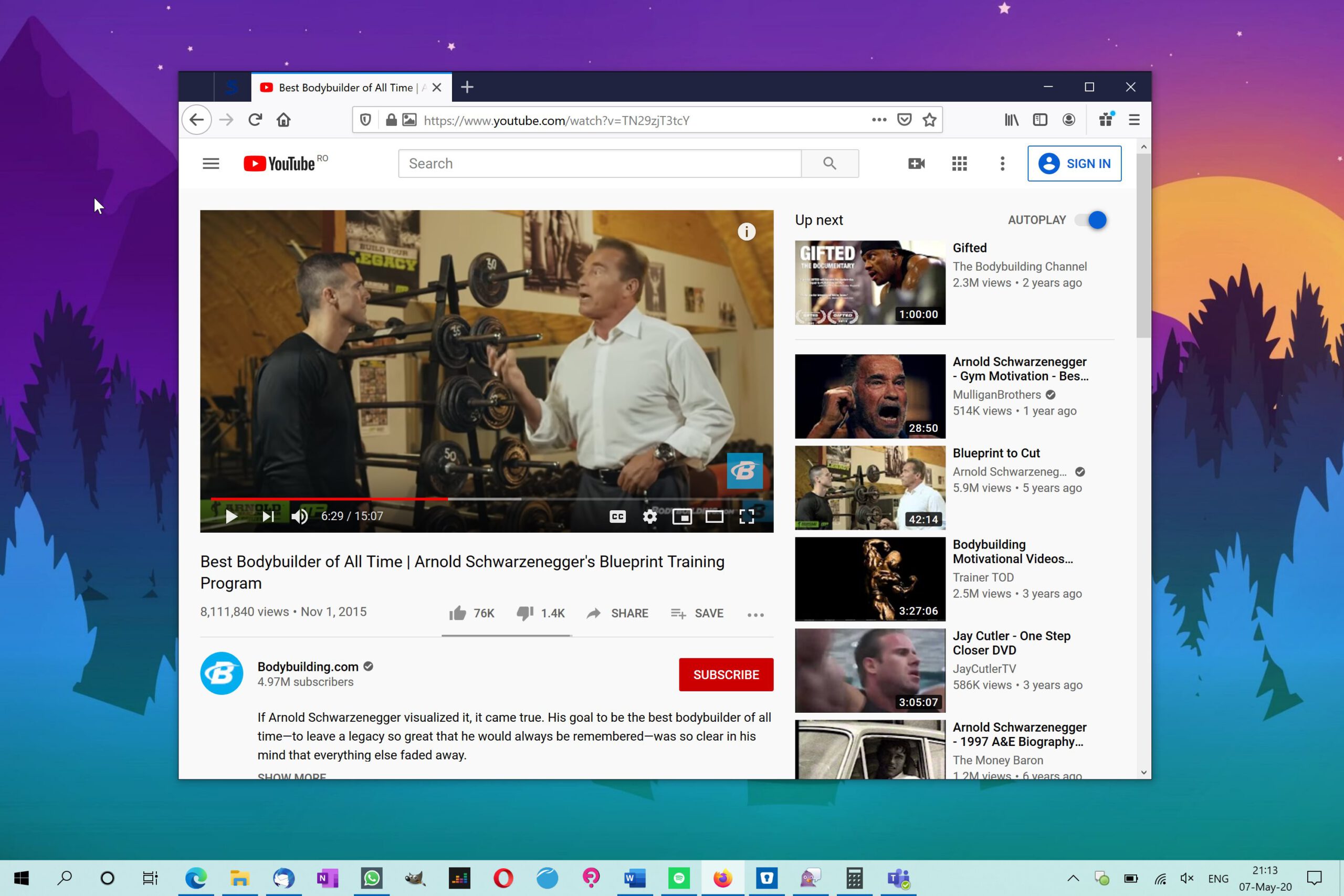1344x896 pixels.
Task: Bookmark this page star icon
Action: [930, 120]
